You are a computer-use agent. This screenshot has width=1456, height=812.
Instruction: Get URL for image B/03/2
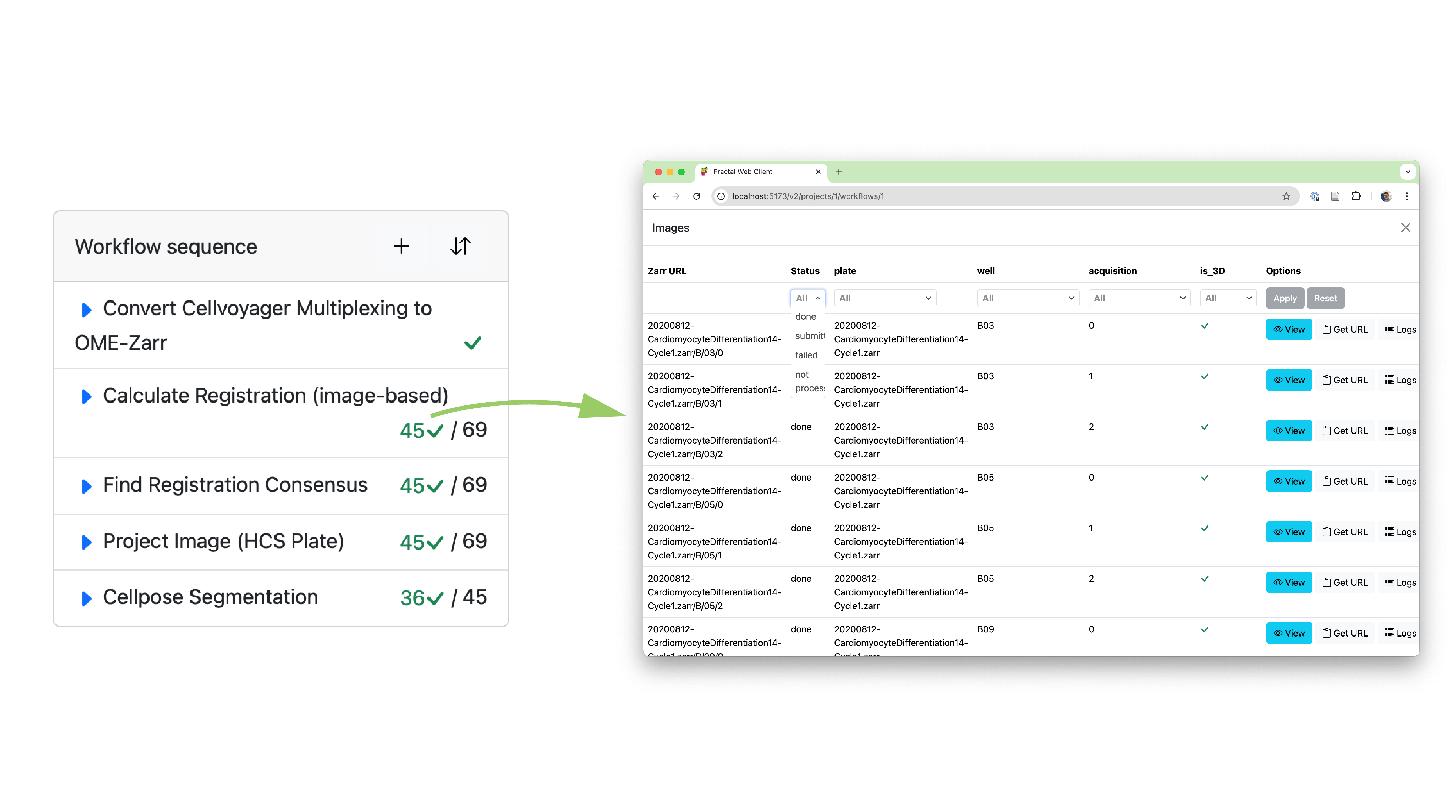click(1345, 431)
